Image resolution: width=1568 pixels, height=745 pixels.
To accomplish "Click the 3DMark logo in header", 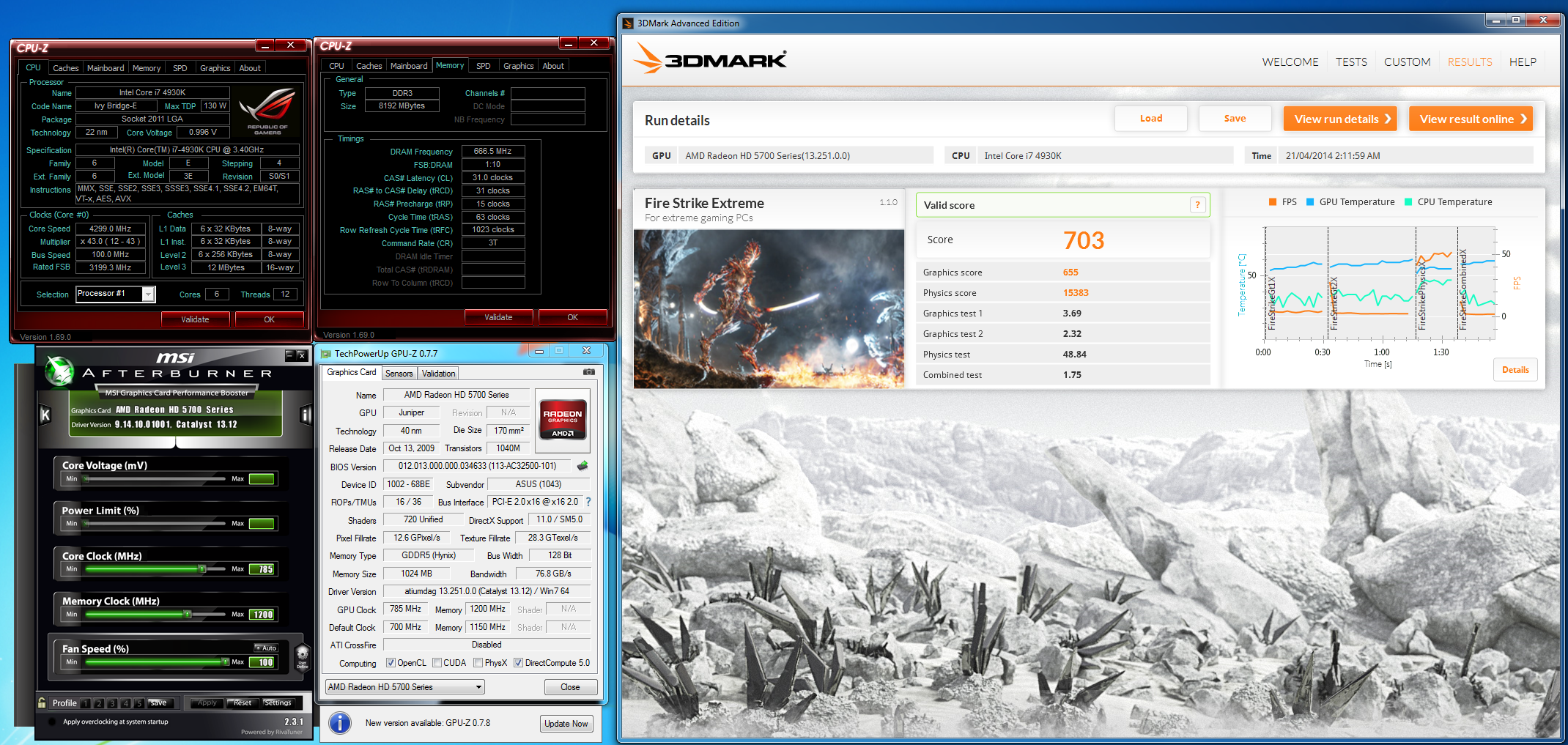I will point(711,59).
